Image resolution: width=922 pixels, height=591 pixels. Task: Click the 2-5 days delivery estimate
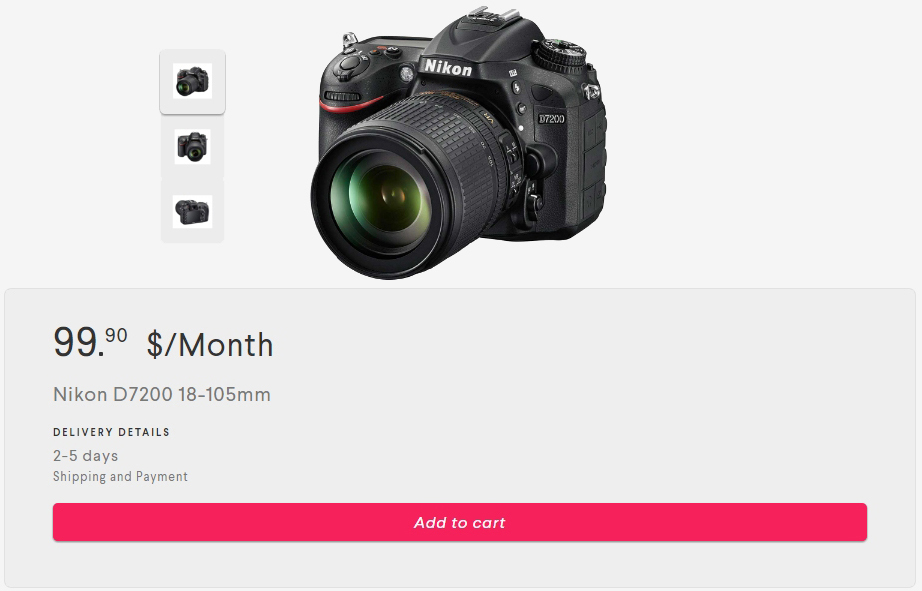click(85, 456)
